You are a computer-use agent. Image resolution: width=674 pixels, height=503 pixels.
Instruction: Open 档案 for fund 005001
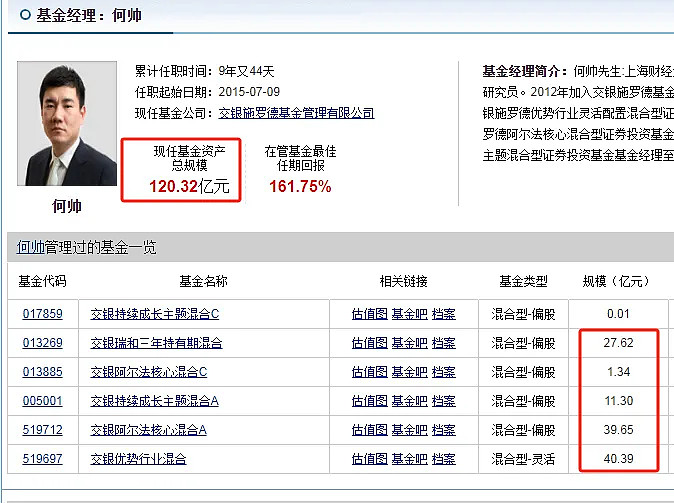click(444, 401)
